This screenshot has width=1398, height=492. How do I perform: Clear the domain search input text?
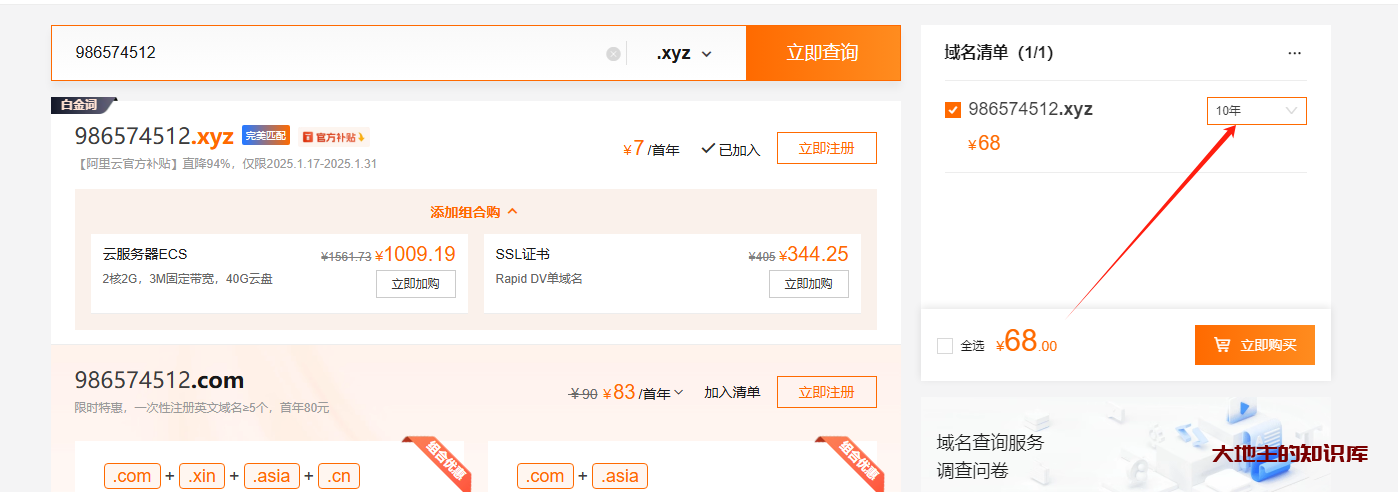pos(613,54)
